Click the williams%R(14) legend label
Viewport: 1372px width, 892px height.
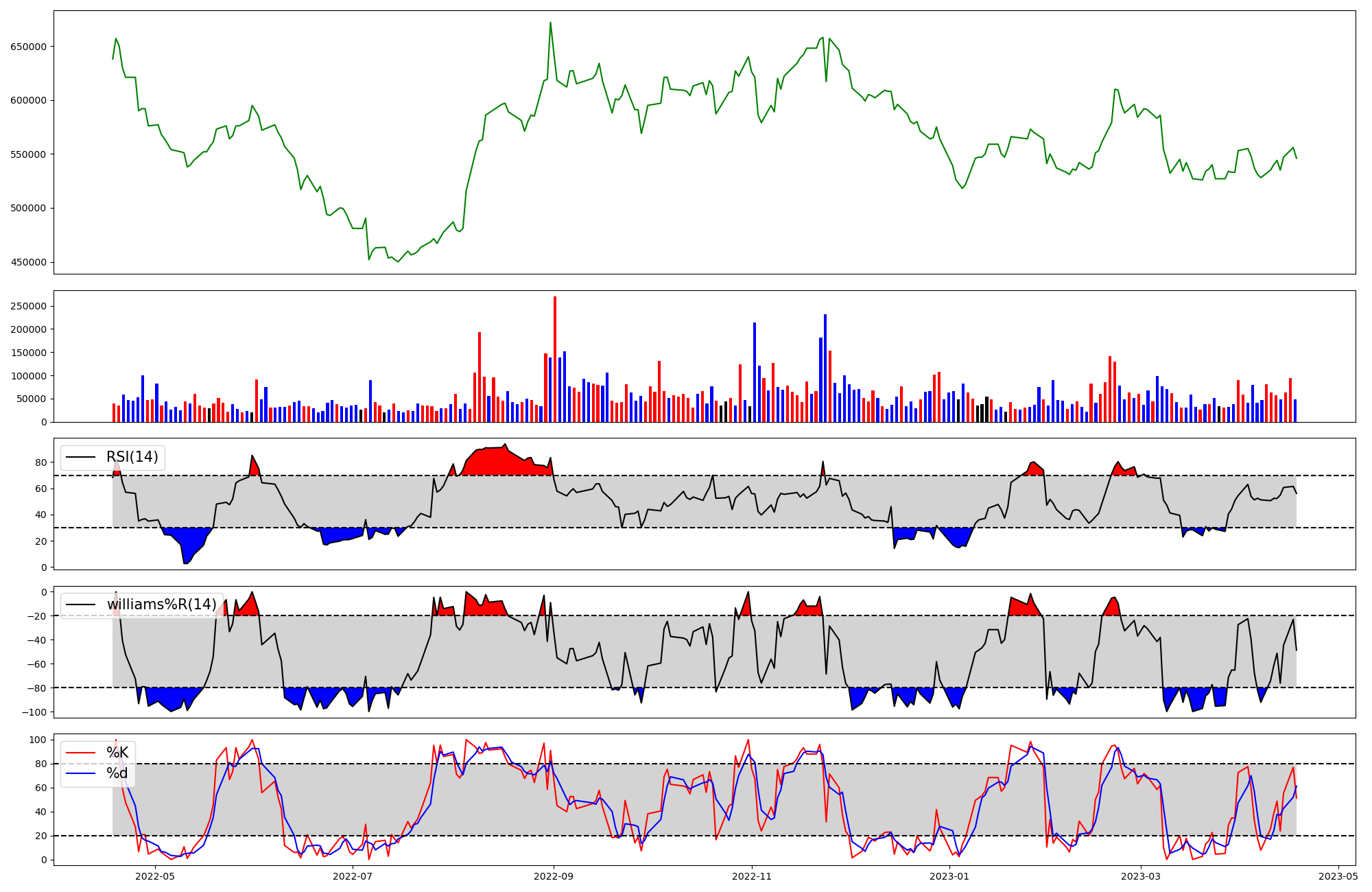coord(161,605)
